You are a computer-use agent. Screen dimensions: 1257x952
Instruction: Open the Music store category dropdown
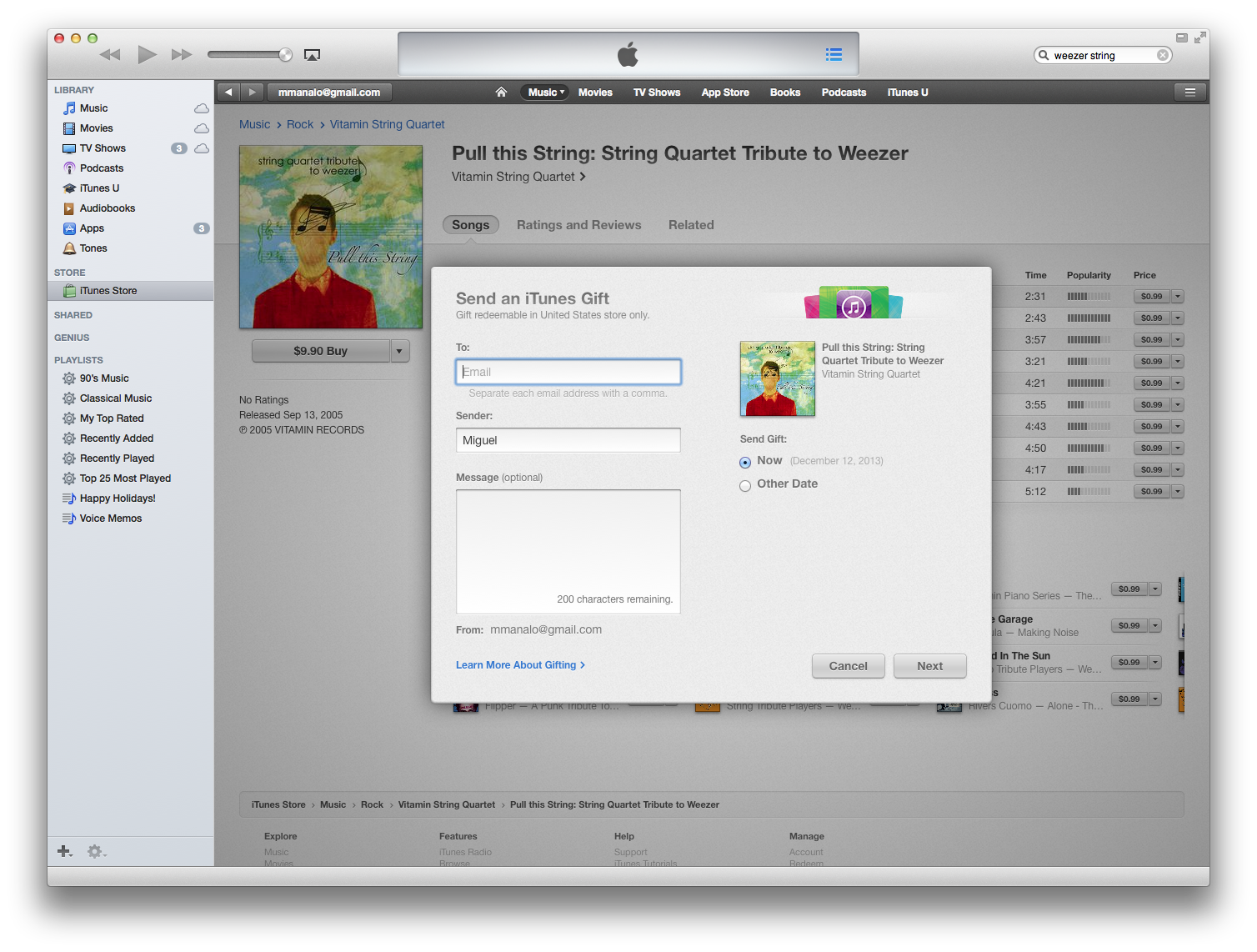[546, 93]
